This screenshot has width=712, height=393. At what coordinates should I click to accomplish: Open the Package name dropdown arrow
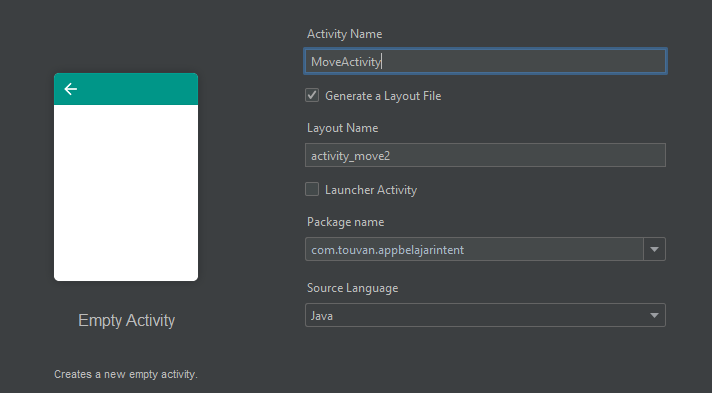coord(654,249)
